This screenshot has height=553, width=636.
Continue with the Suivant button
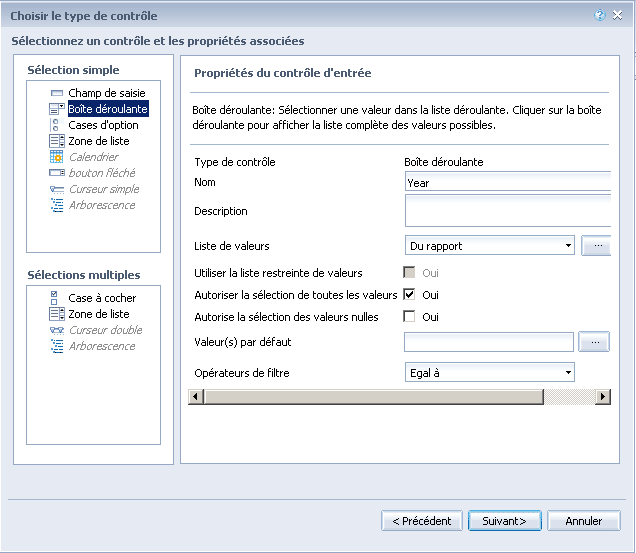[x=505, y=521]
